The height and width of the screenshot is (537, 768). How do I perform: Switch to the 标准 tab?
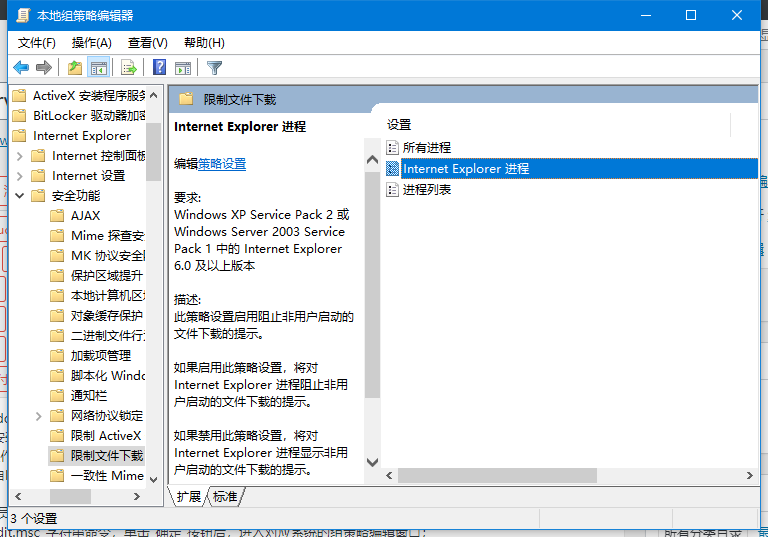tap(225, 496)
